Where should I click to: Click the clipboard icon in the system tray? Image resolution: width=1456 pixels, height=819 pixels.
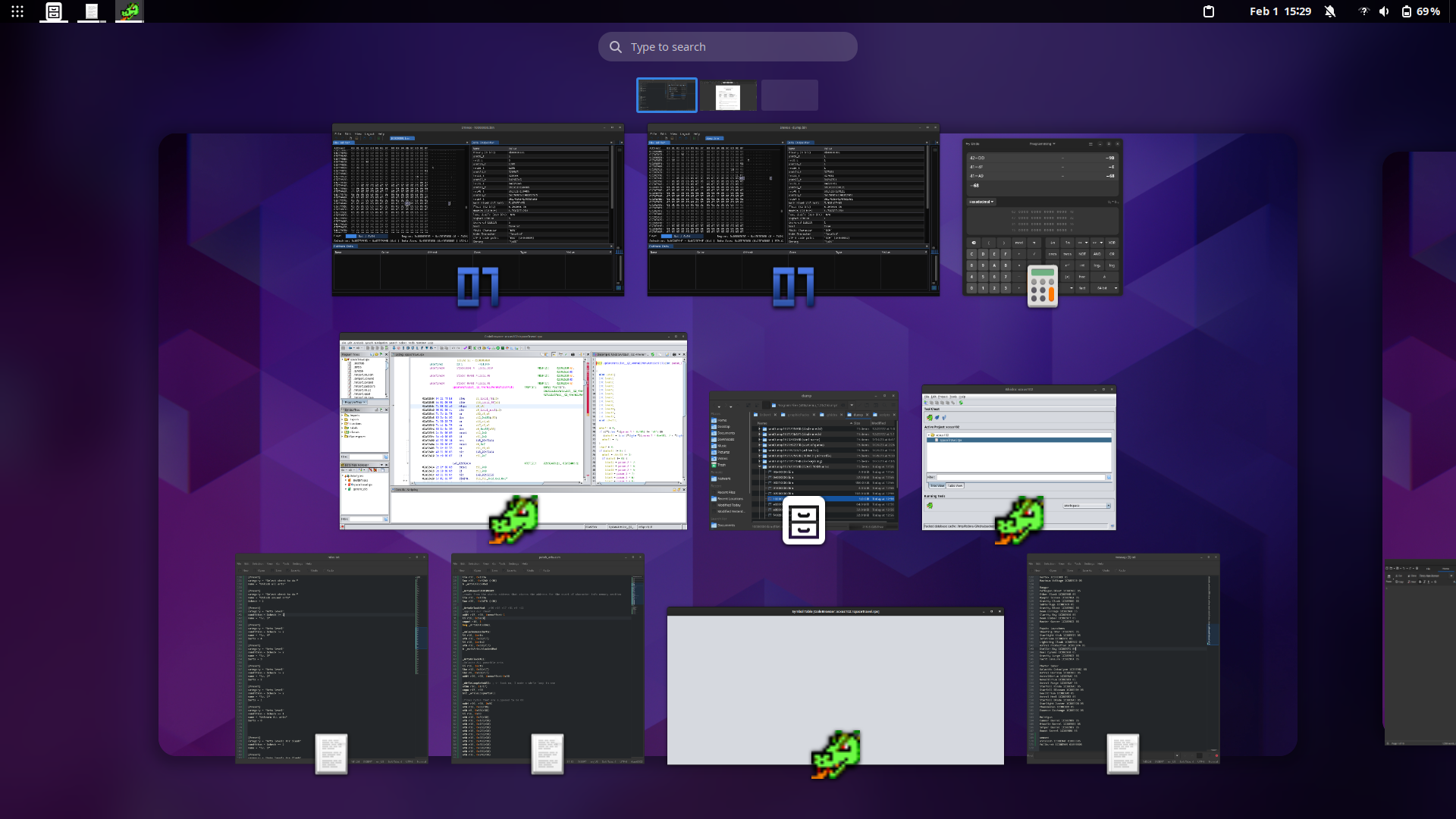point(1208,11)
